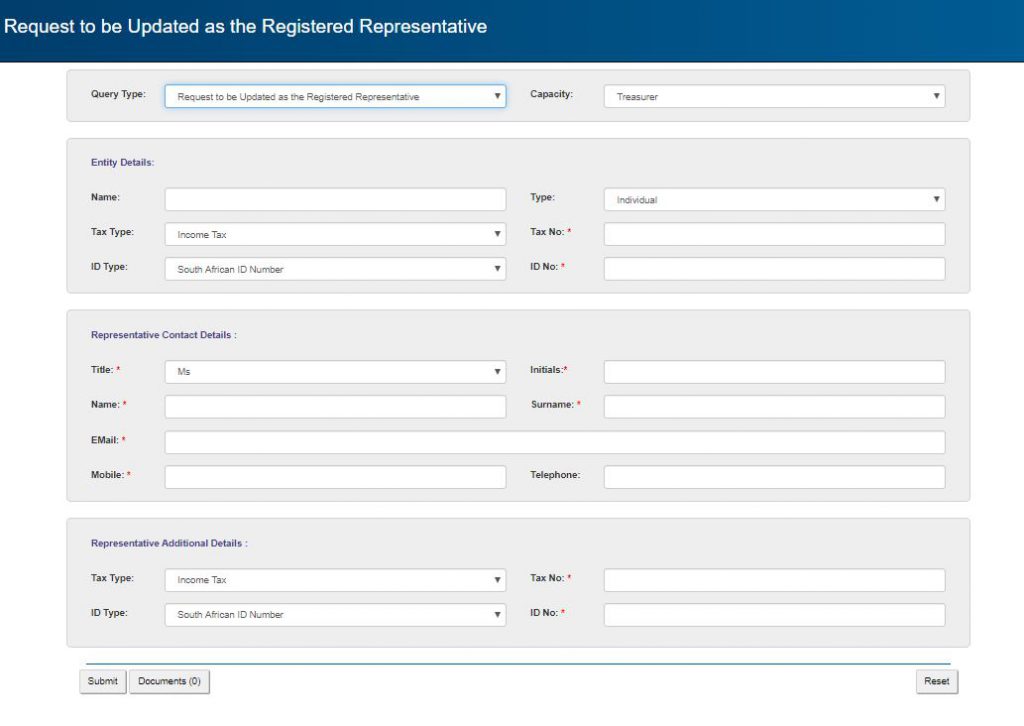Click the Telephone input field
Viewport: 1024px width, 726px height.
point(772,476)
